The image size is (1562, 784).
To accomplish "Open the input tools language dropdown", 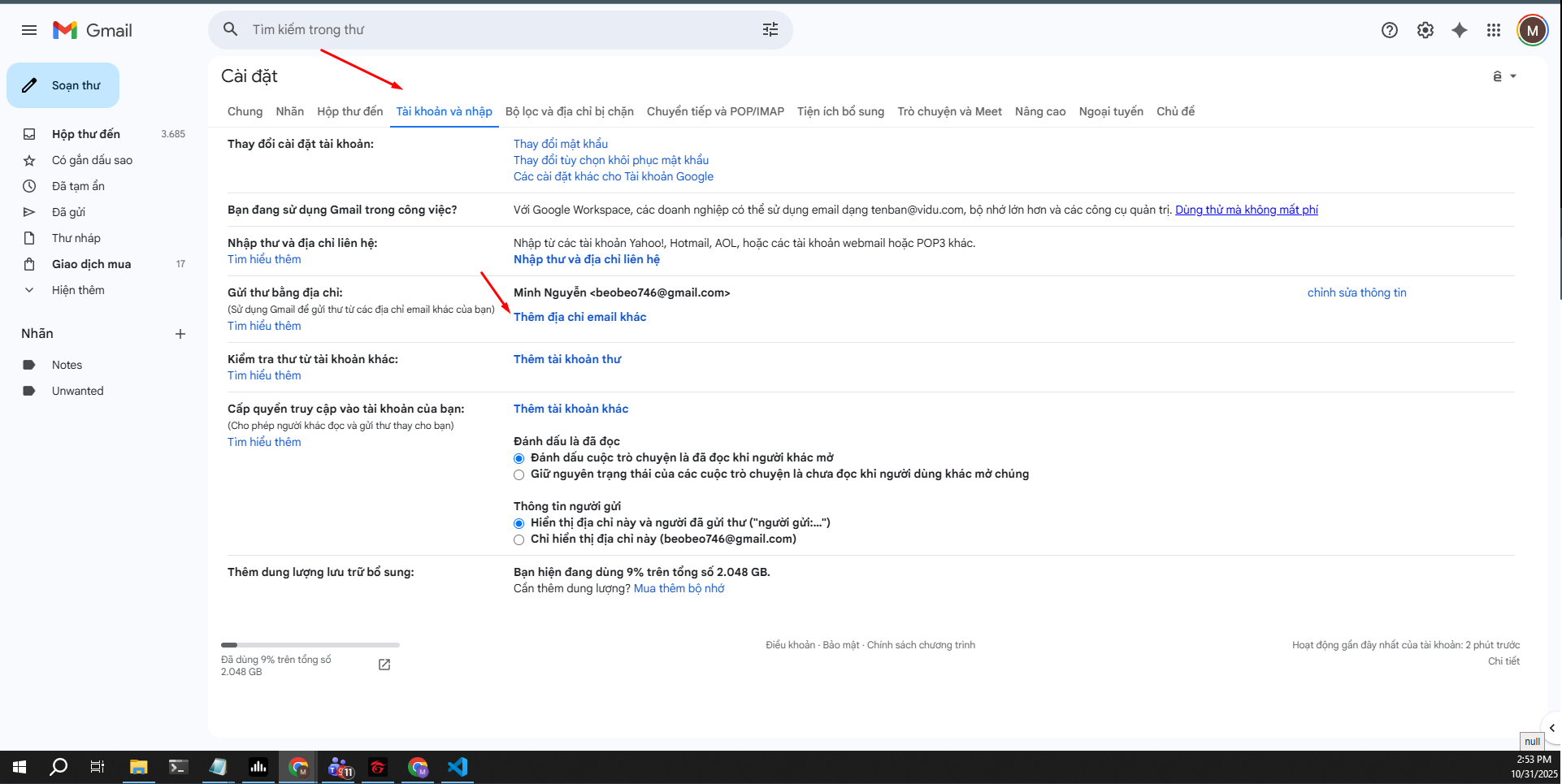I will [x=1504, y=76].
